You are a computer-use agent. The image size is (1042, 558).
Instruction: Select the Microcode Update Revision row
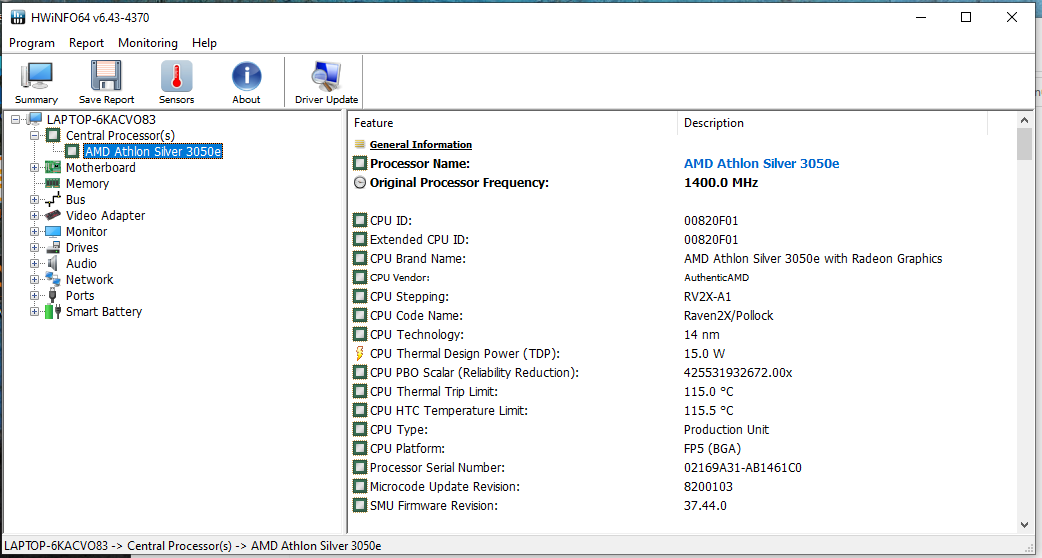682,486
